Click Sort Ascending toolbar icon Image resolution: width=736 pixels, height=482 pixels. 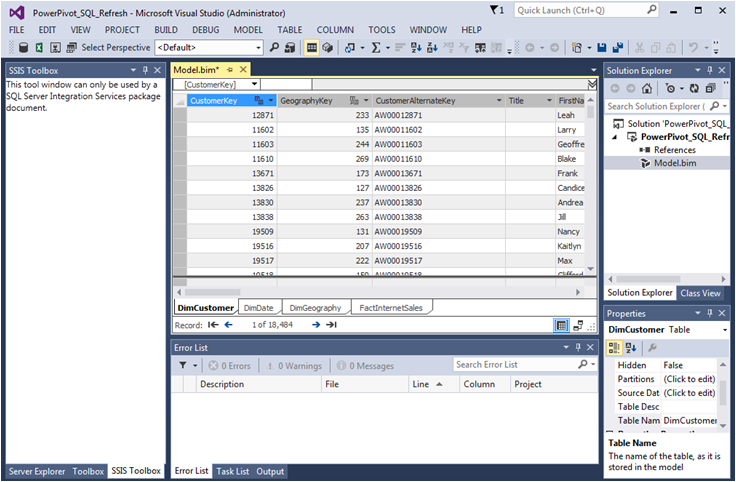click(x=416, y=47)
